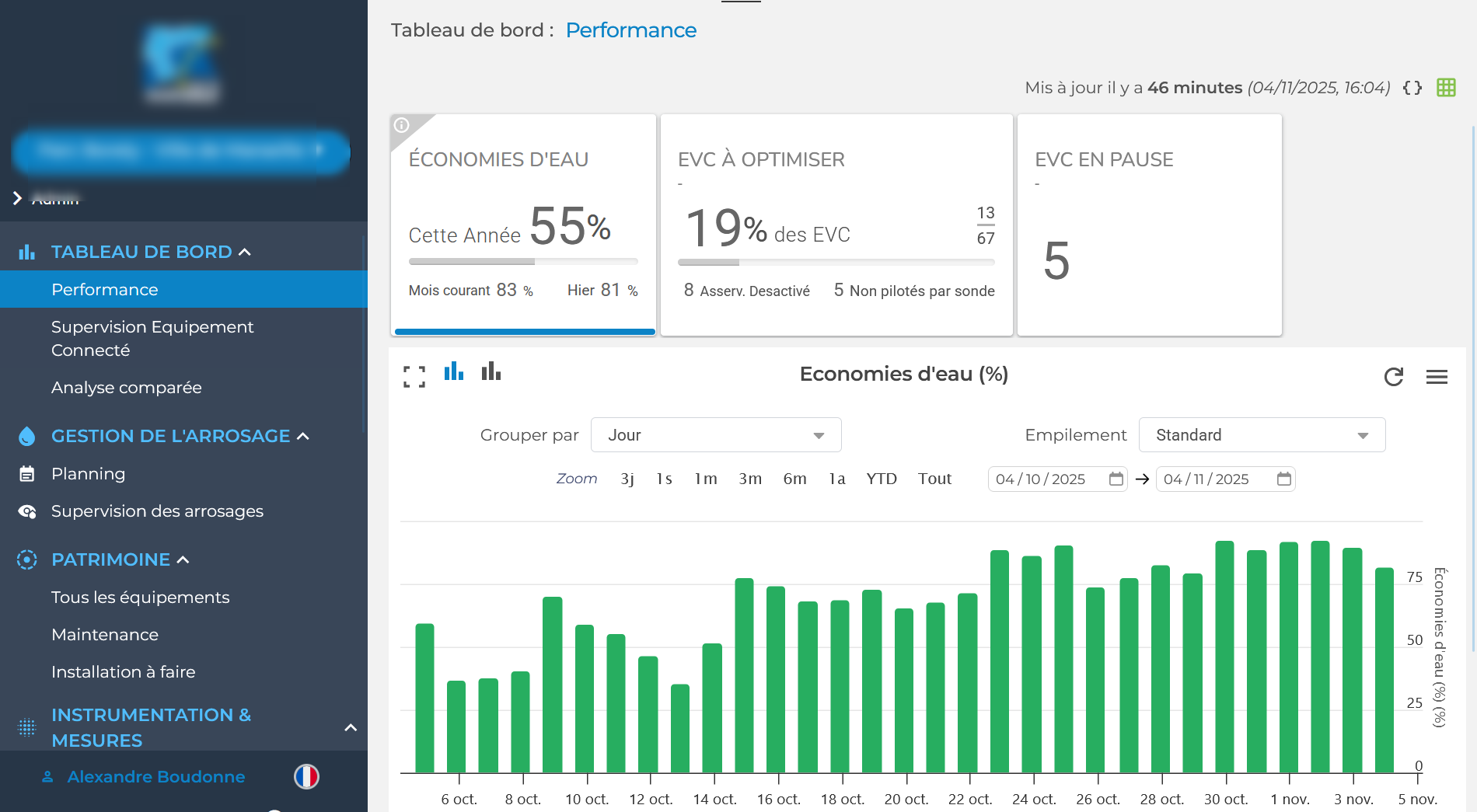Open the info icon on Économies d'eau card
The image size is (1477, 812).
pyautogui.click(x=402, y=125)
